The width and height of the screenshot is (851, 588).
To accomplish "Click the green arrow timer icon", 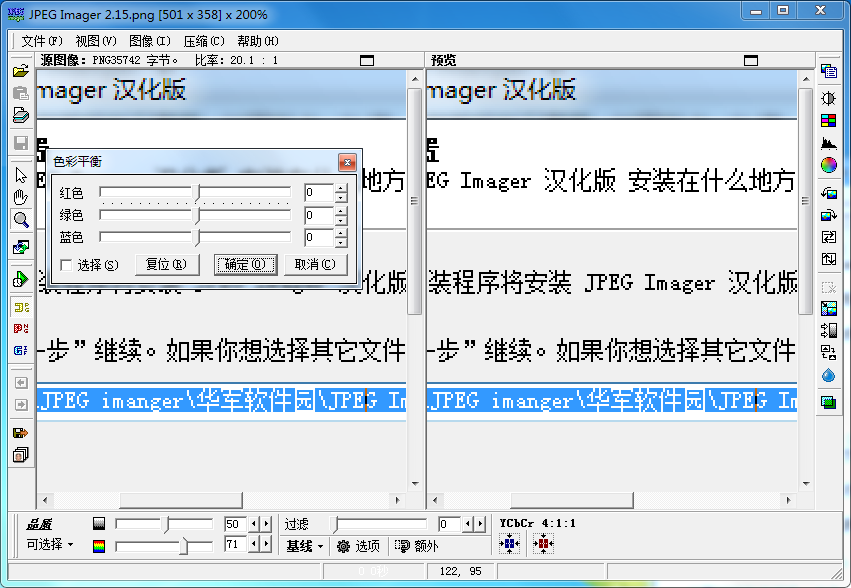I will tap(21, 280).
